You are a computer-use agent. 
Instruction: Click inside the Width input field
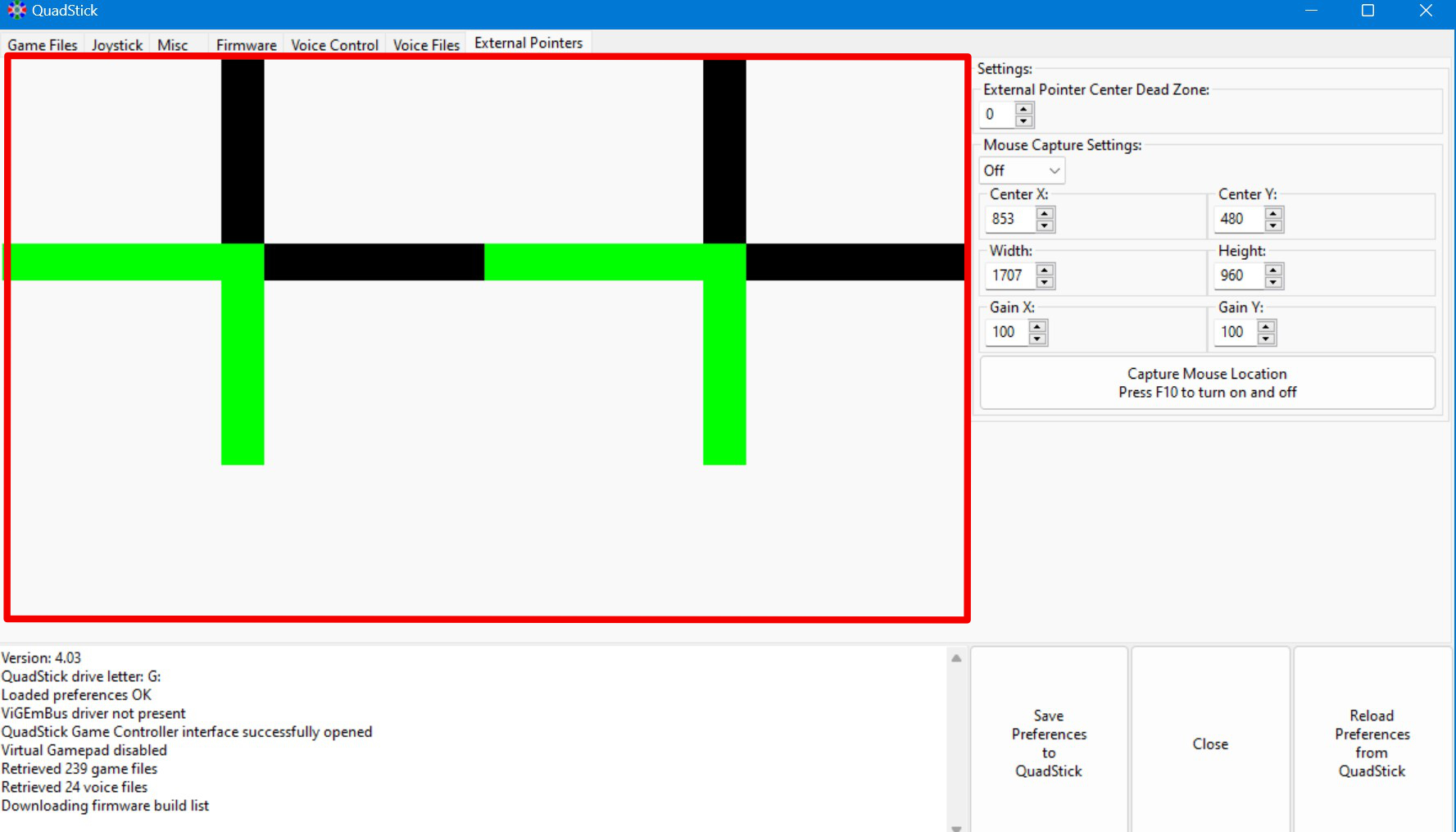1010,275
